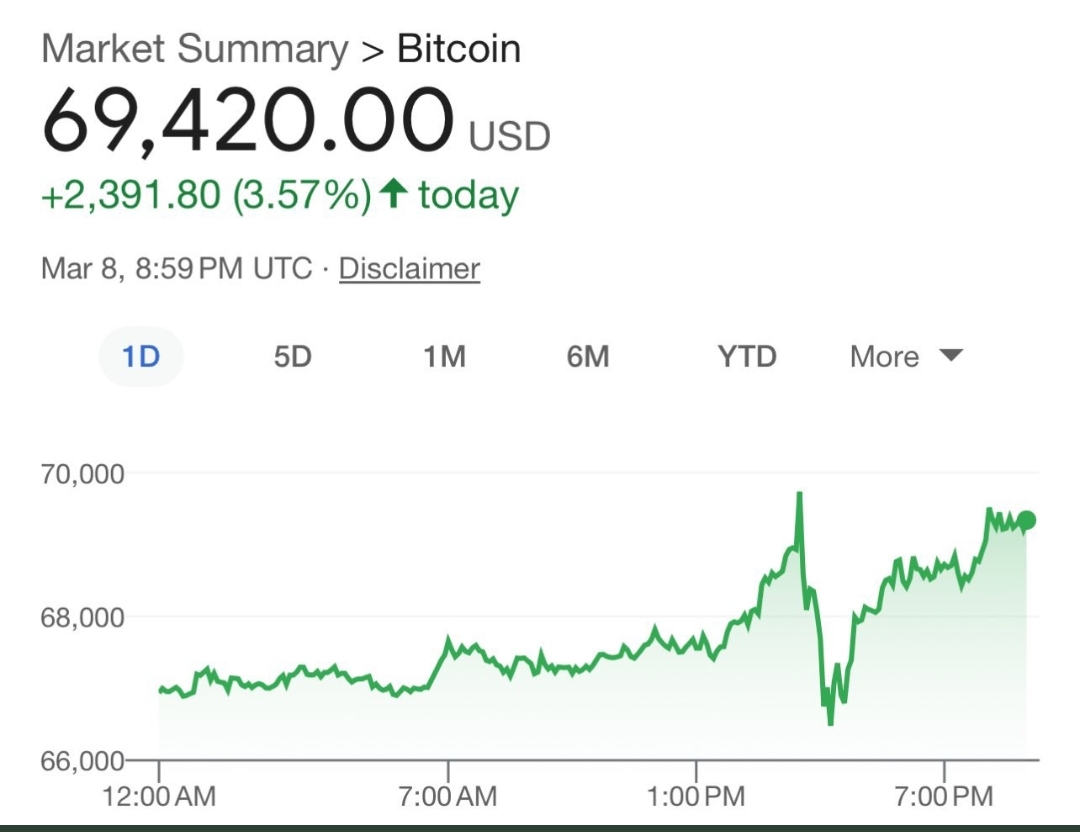Viewport: 1080px width, 832px height.
Task: Click the green upward arrow icon
Action: tap(394, 194)
